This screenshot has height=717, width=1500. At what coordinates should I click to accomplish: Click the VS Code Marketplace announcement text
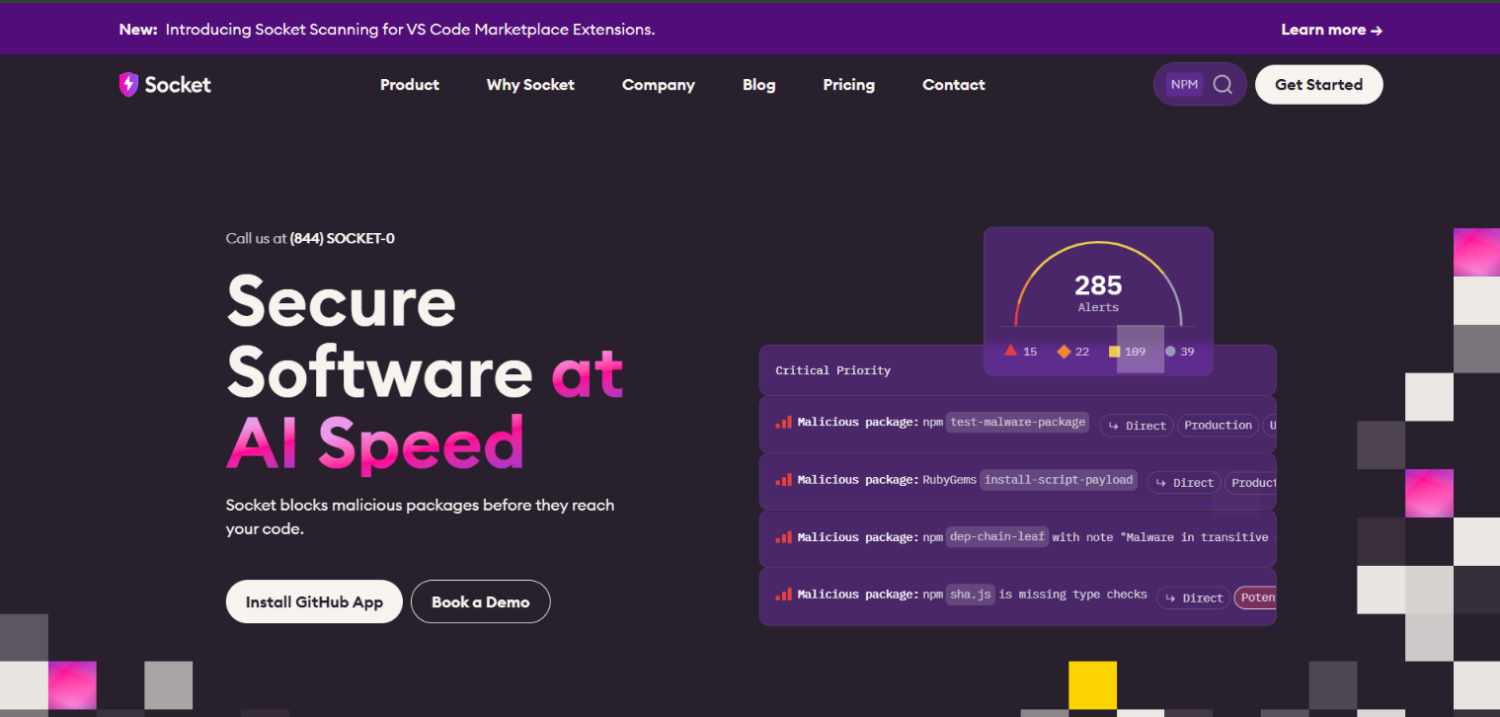click(410, 30)
